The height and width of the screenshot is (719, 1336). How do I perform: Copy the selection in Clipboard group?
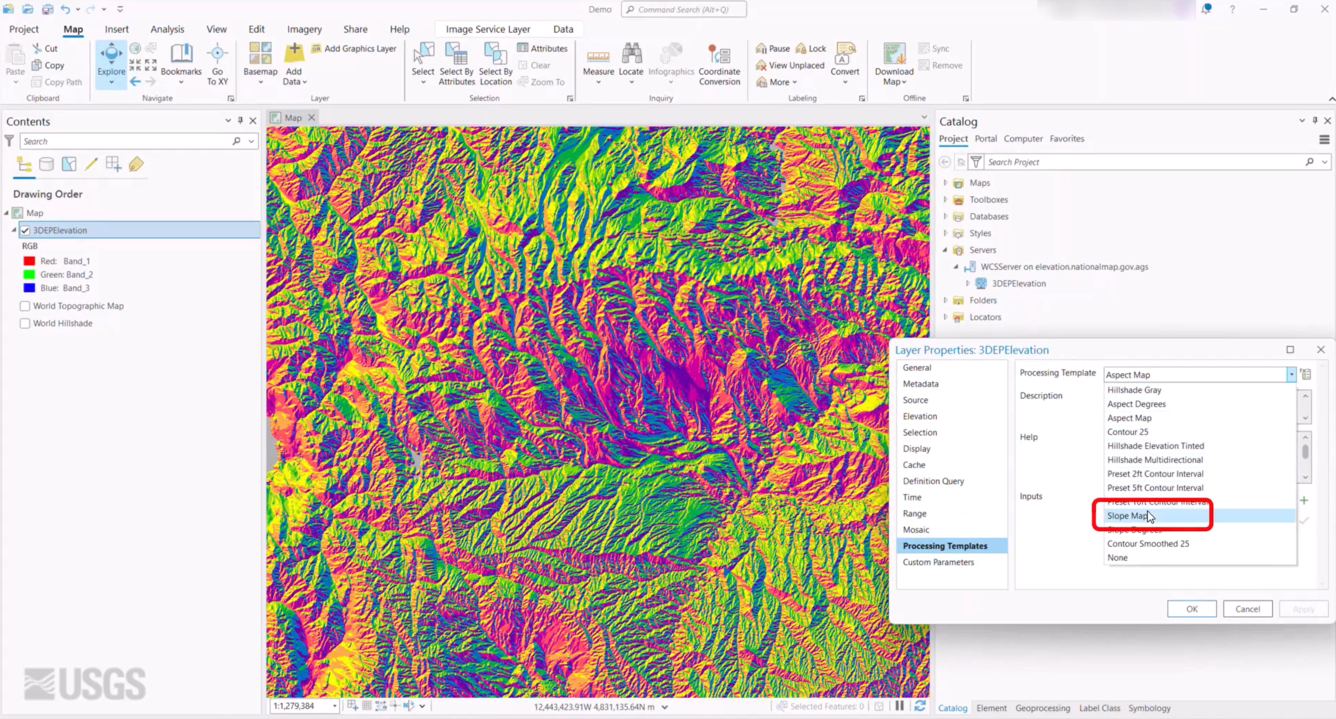click(x=48, y=65)
